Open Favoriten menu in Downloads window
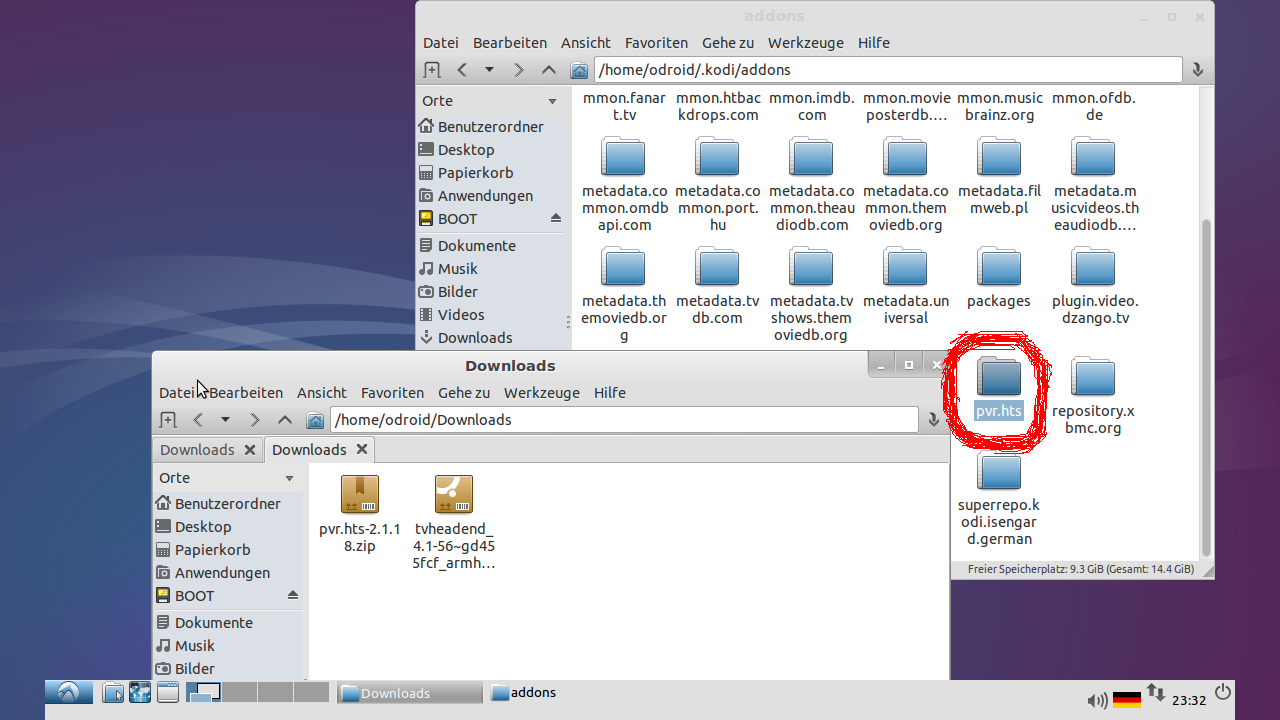1280x720 pixels. point(392,393)
